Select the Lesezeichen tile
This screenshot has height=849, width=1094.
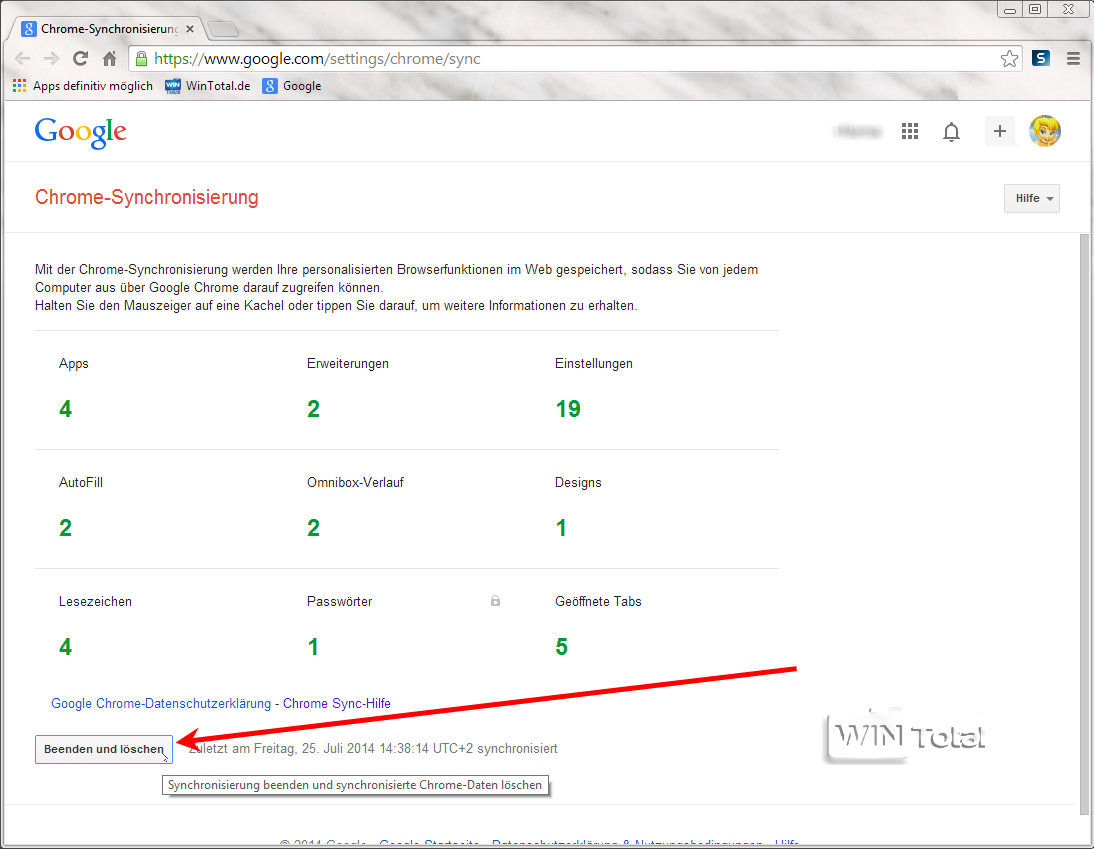click(x=158, y=628)
